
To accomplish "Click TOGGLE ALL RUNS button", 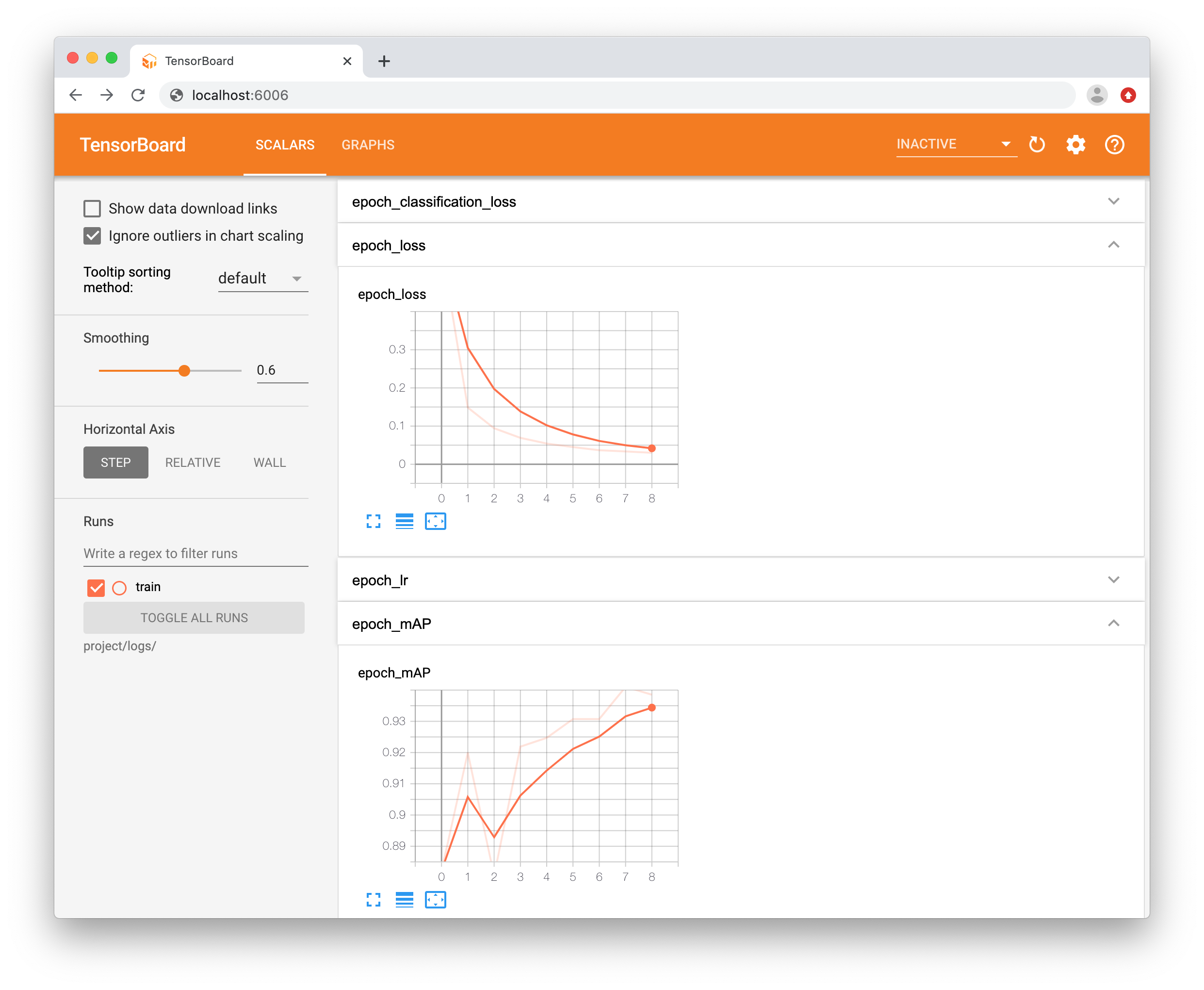I will tap(194, 618).
